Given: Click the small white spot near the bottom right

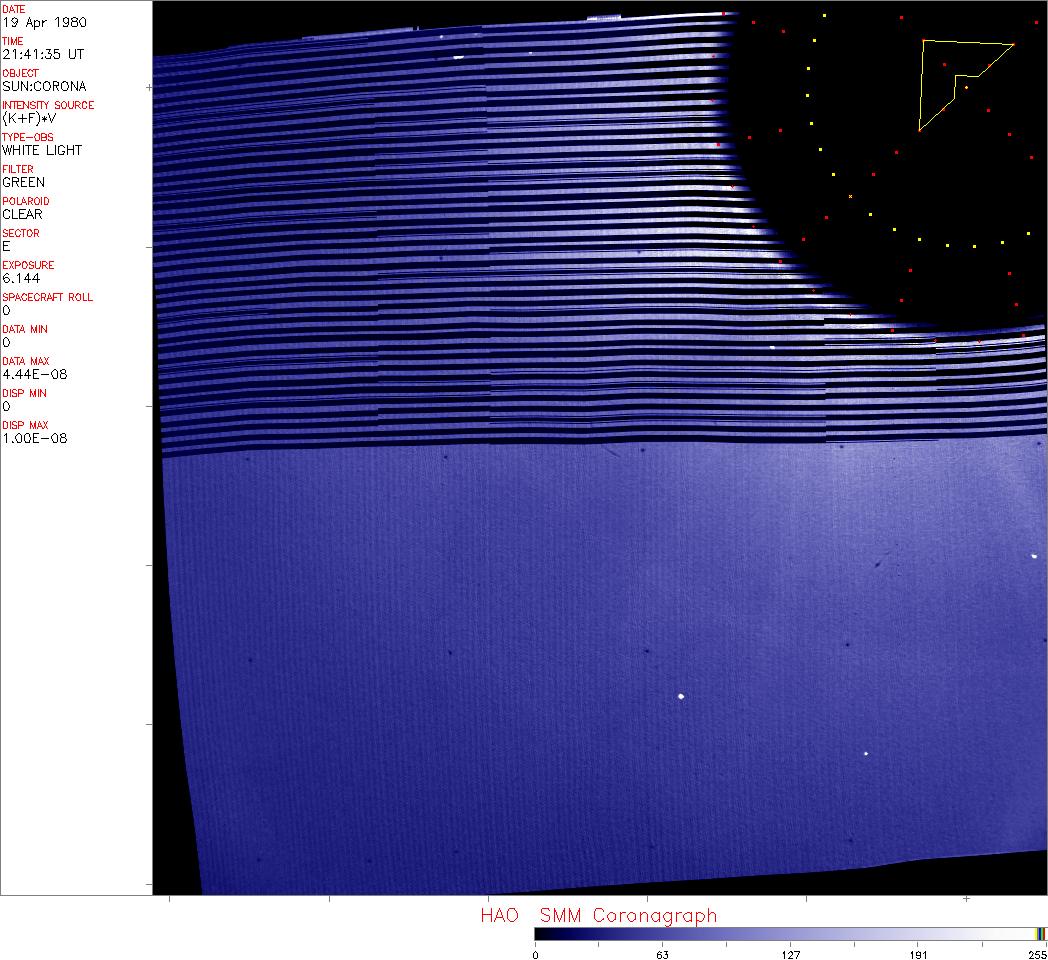Looking at the screenshot, I should click(x=866, y=753).
